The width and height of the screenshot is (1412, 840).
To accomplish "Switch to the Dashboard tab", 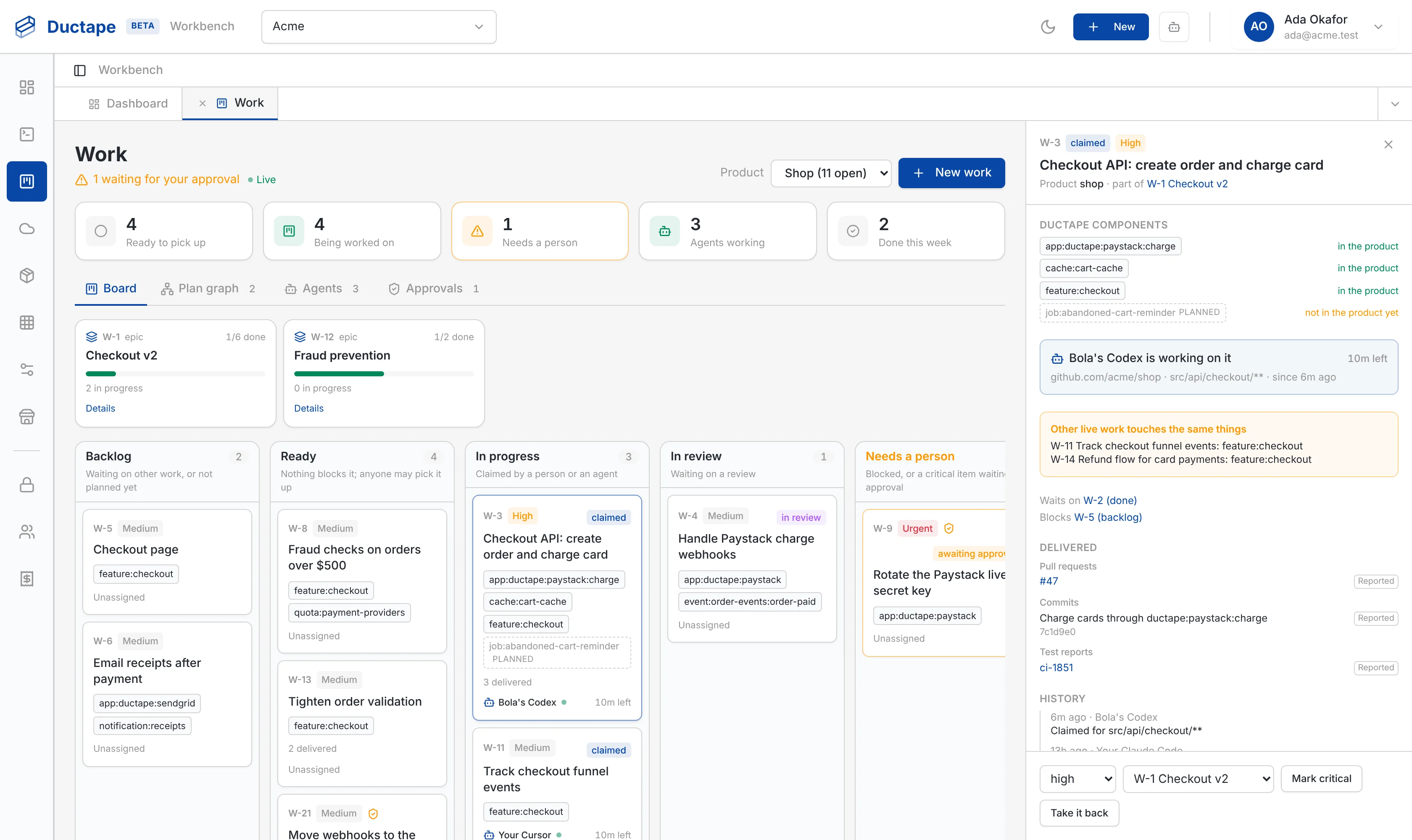I will (129, 104).
